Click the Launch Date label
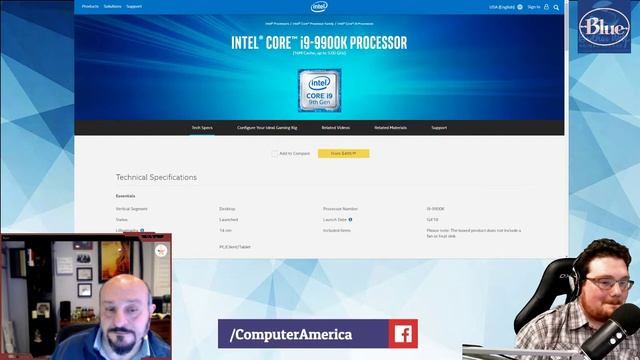 click(335, 220)
